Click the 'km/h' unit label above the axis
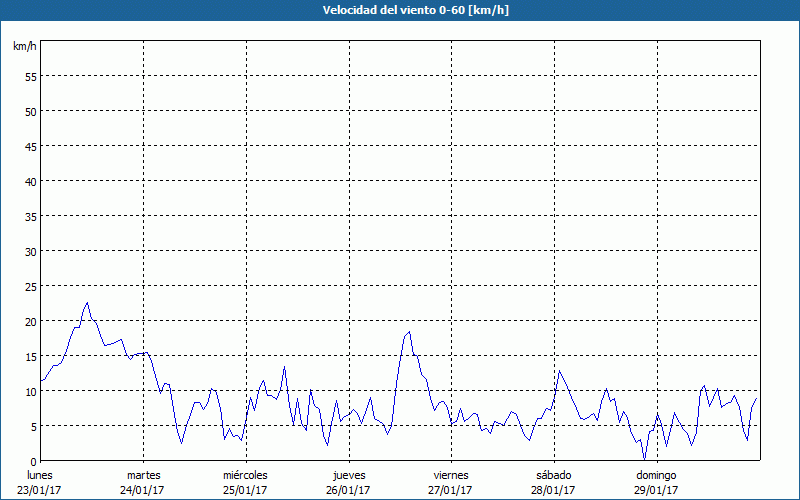The height and width of the screenshot is (500, 800). 24,47
